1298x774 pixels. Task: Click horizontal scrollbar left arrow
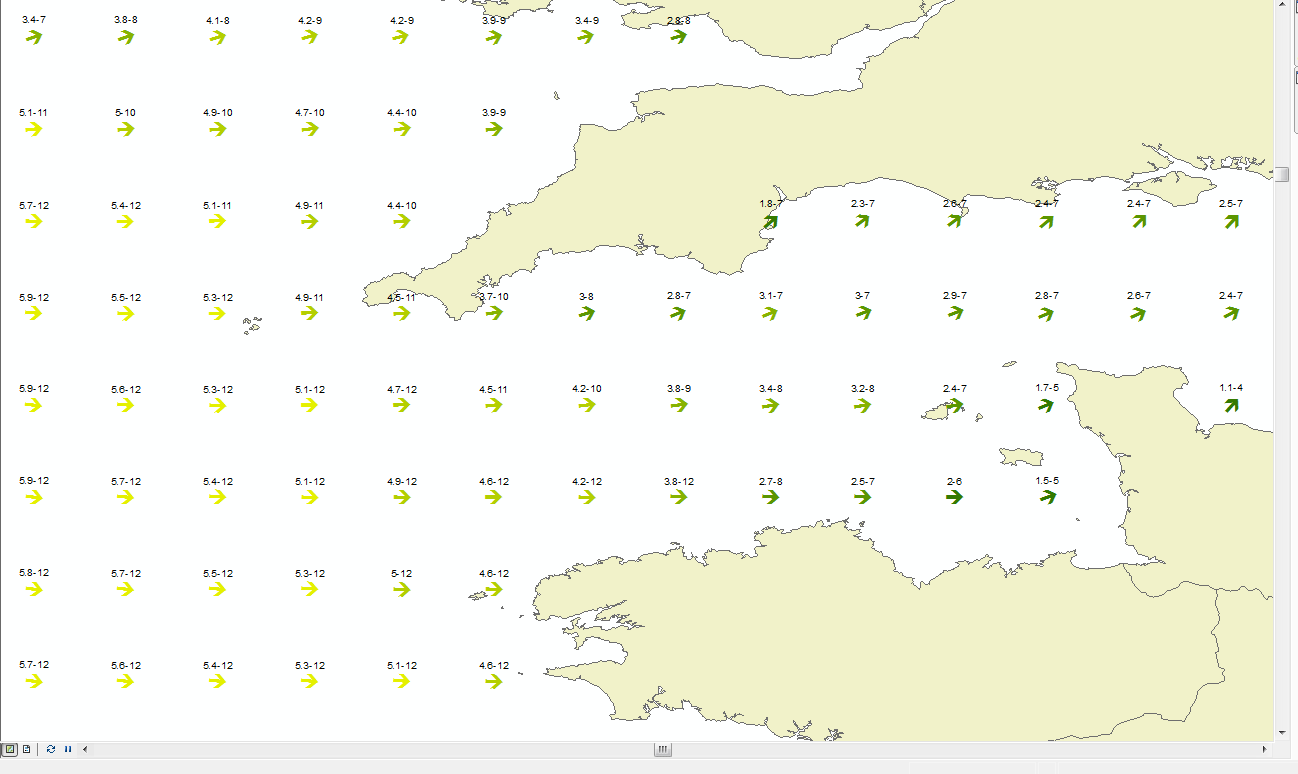(x=85, y=749)
